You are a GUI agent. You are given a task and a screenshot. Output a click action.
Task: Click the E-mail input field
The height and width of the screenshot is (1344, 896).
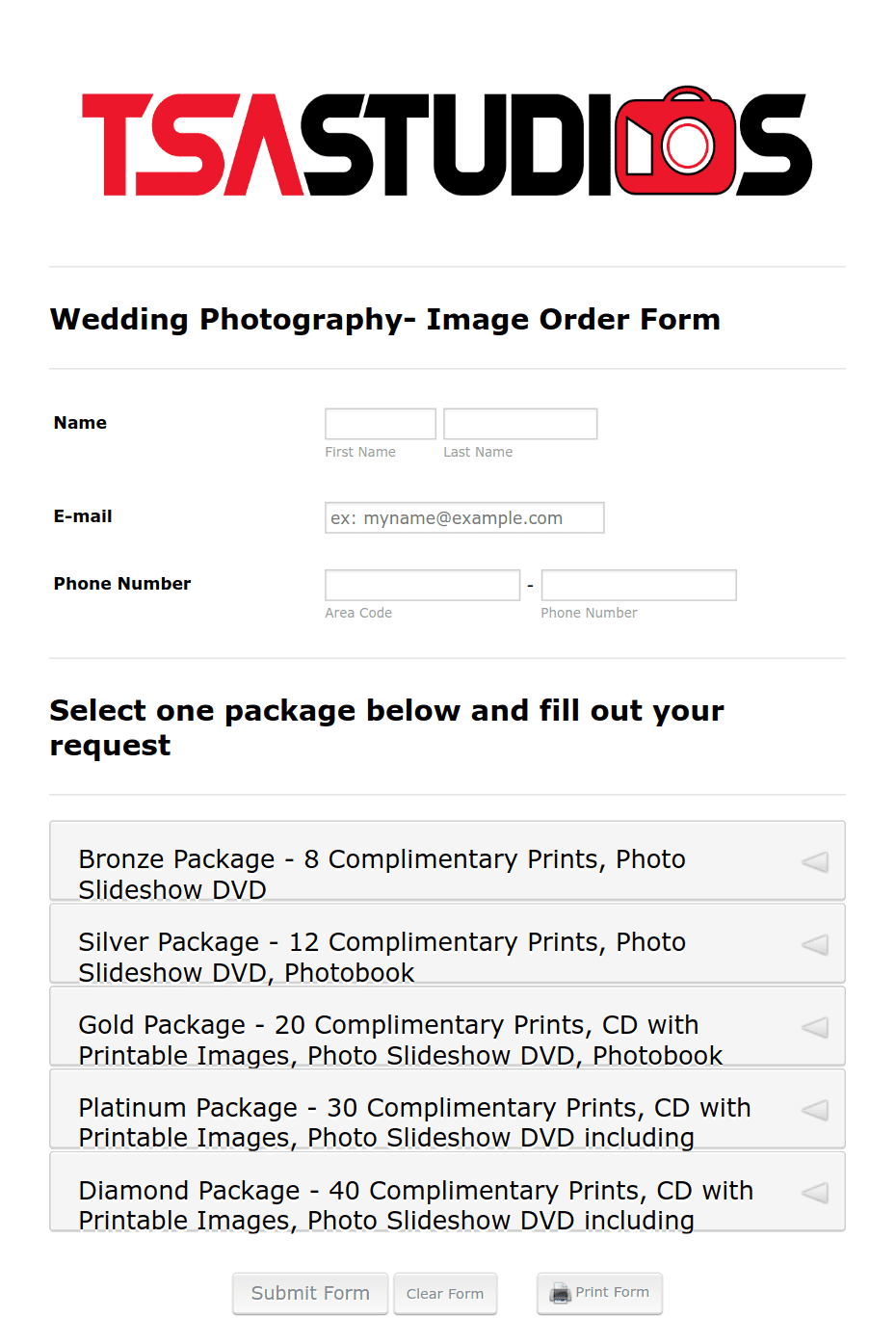pos(464,517)
